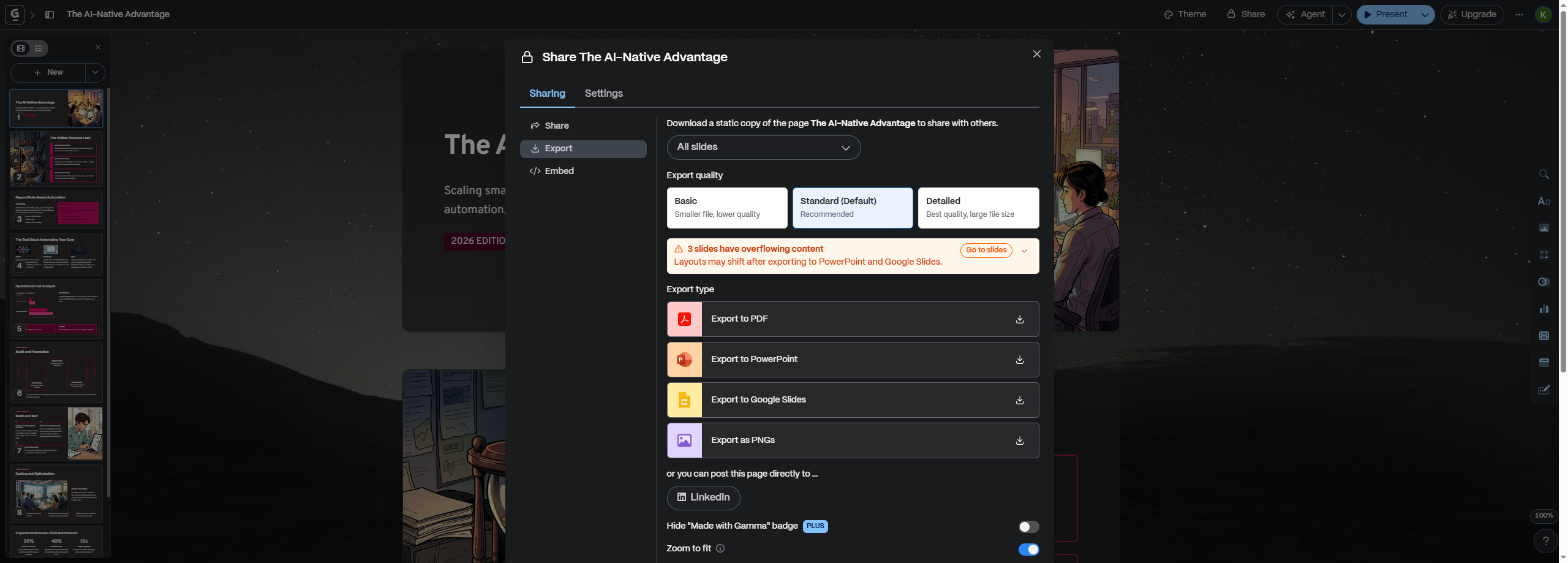1568x563 pixels.
Task: Open the embed card icon in toolbar
Action: 1544,363
